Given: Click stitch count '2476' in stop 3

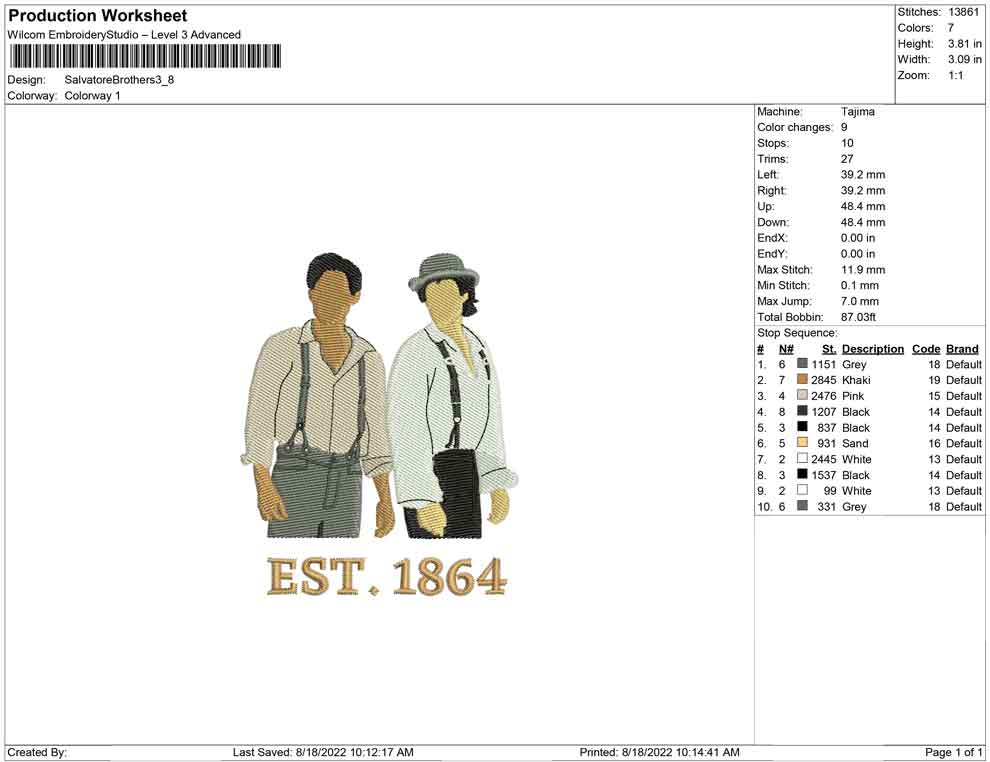Looking at the screenshot, I should click(x=823, y=396).
